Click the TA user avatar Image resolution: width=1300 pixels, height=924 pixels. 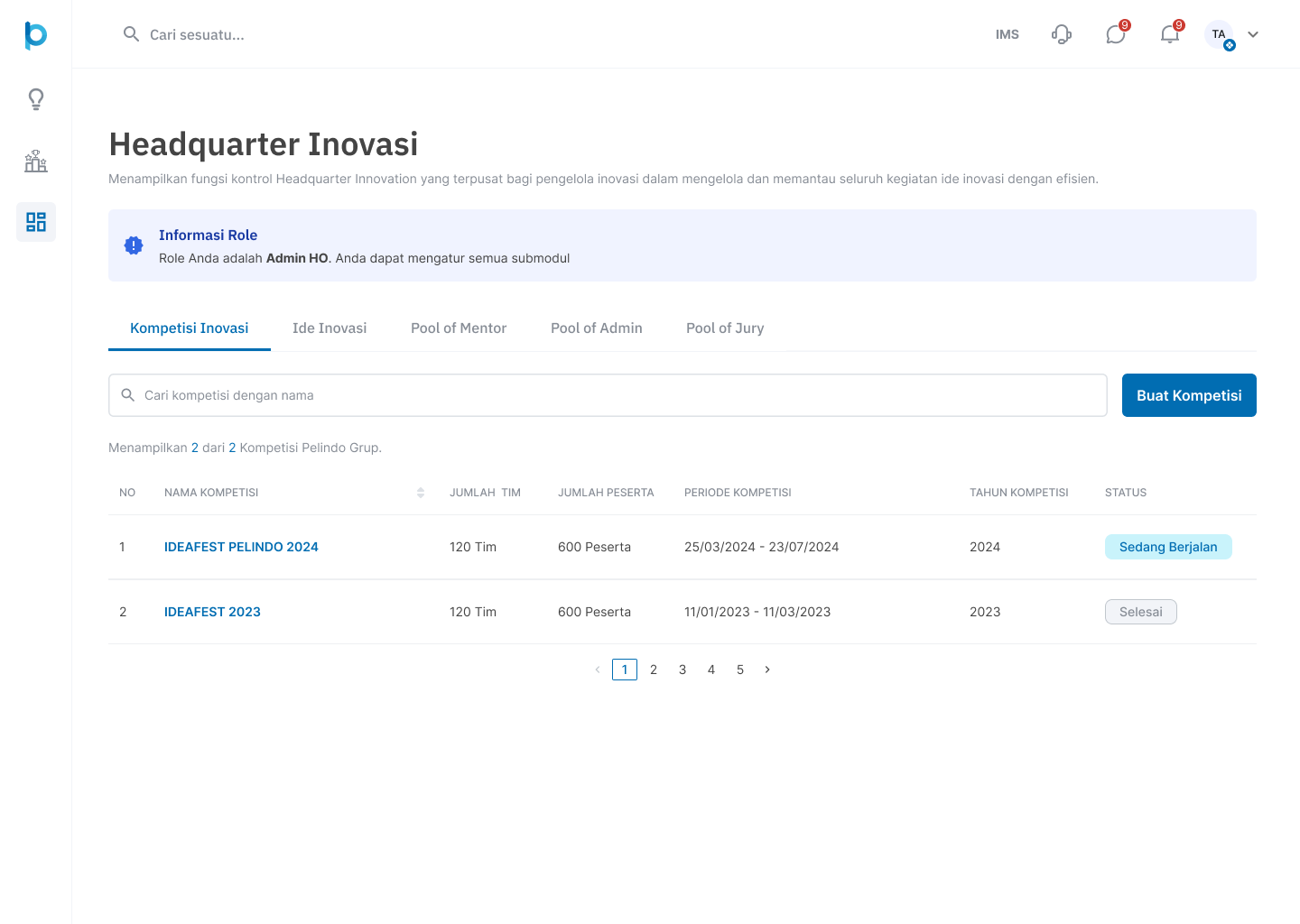tap(1219, 34)
